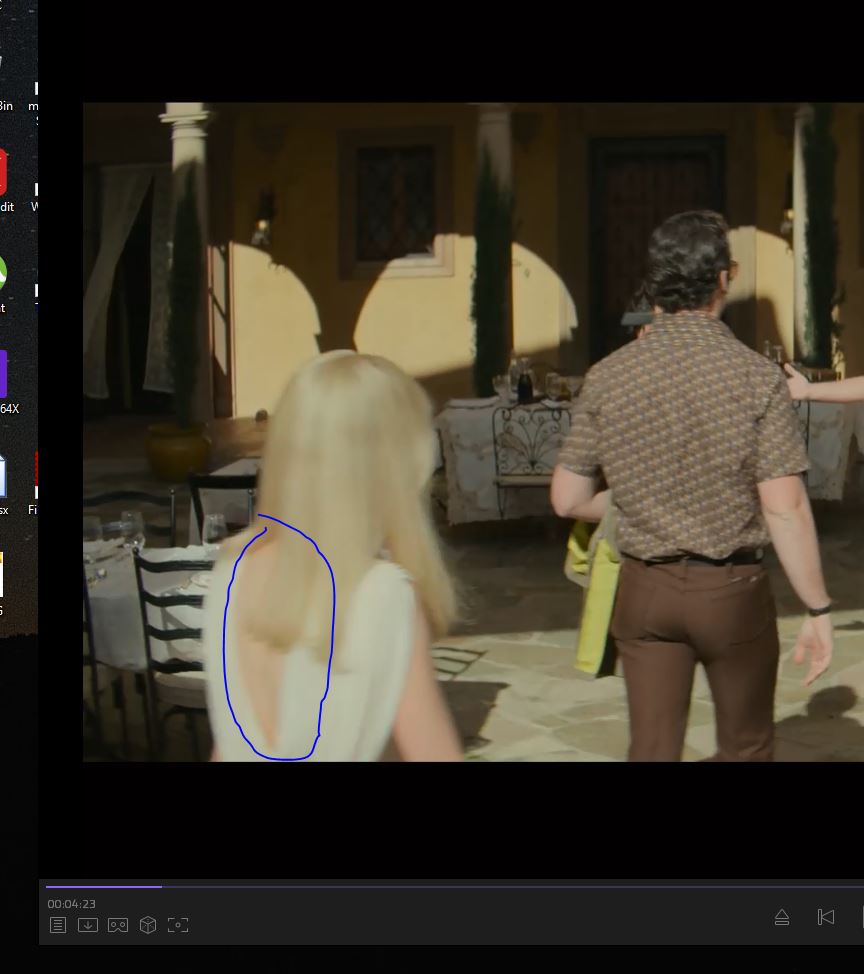This screenshot has width=864, height=974.
Task: Skip to the previous track
Action: pos(826,917)
